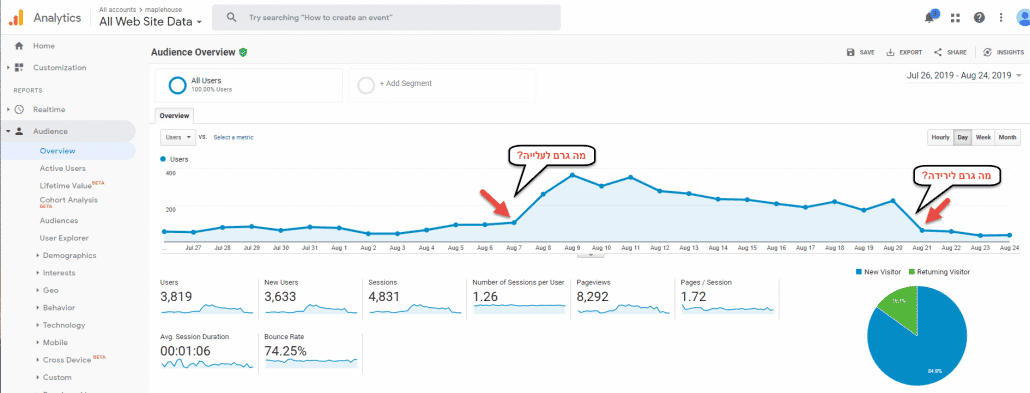This screenshot has width=1030, height=393.
Task: Click the Pages / Session tile
Action: tap(728, 297)
